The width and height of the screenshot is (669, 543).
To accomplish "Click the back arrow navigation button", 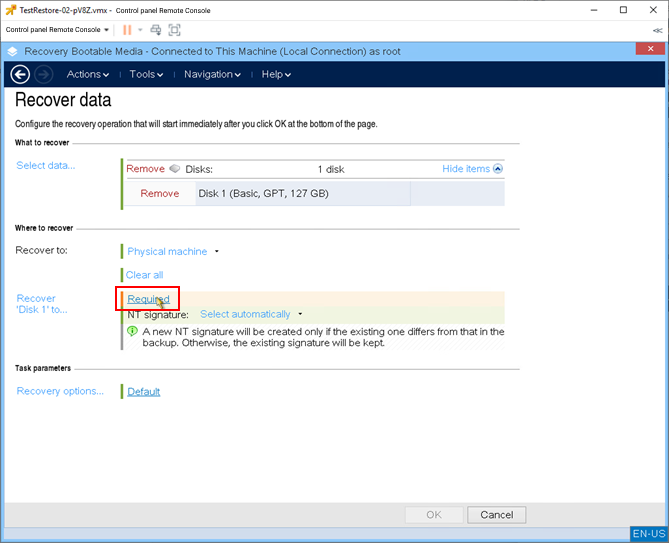I will (x=19, y=74).
